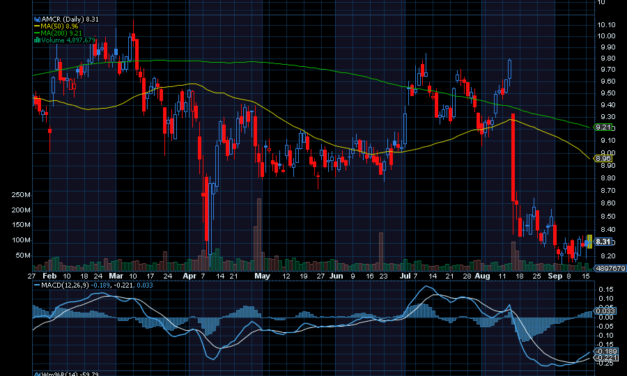This screenshot has width=627, height=376.
Task: Click the 28 date label in July
Action: [467, 276]
